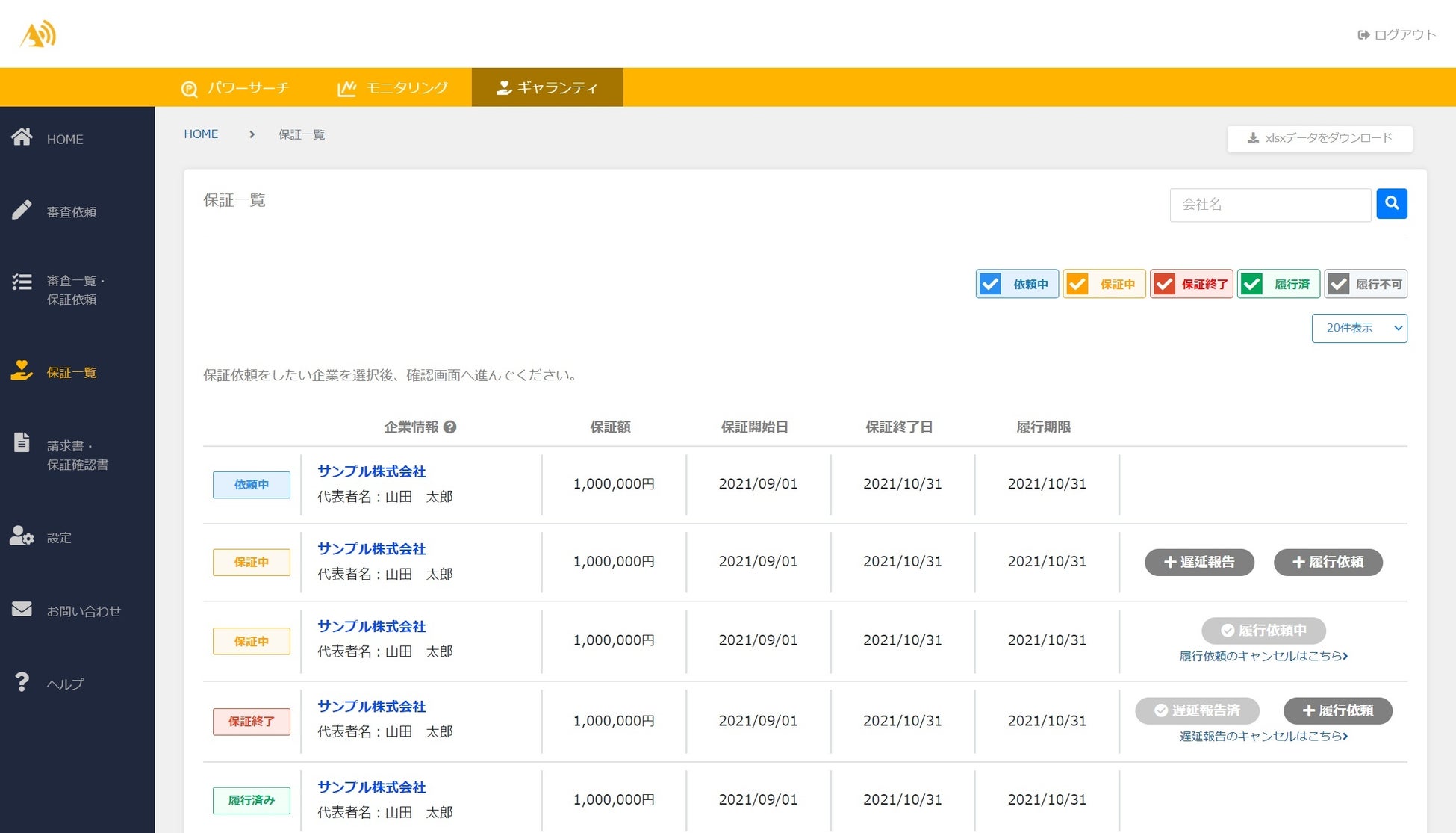This screenshot has height=833, width=1456.
Task: Open the 20件表示 page size dropdown
Action: pyautogui.click(x=1359, y=328)
